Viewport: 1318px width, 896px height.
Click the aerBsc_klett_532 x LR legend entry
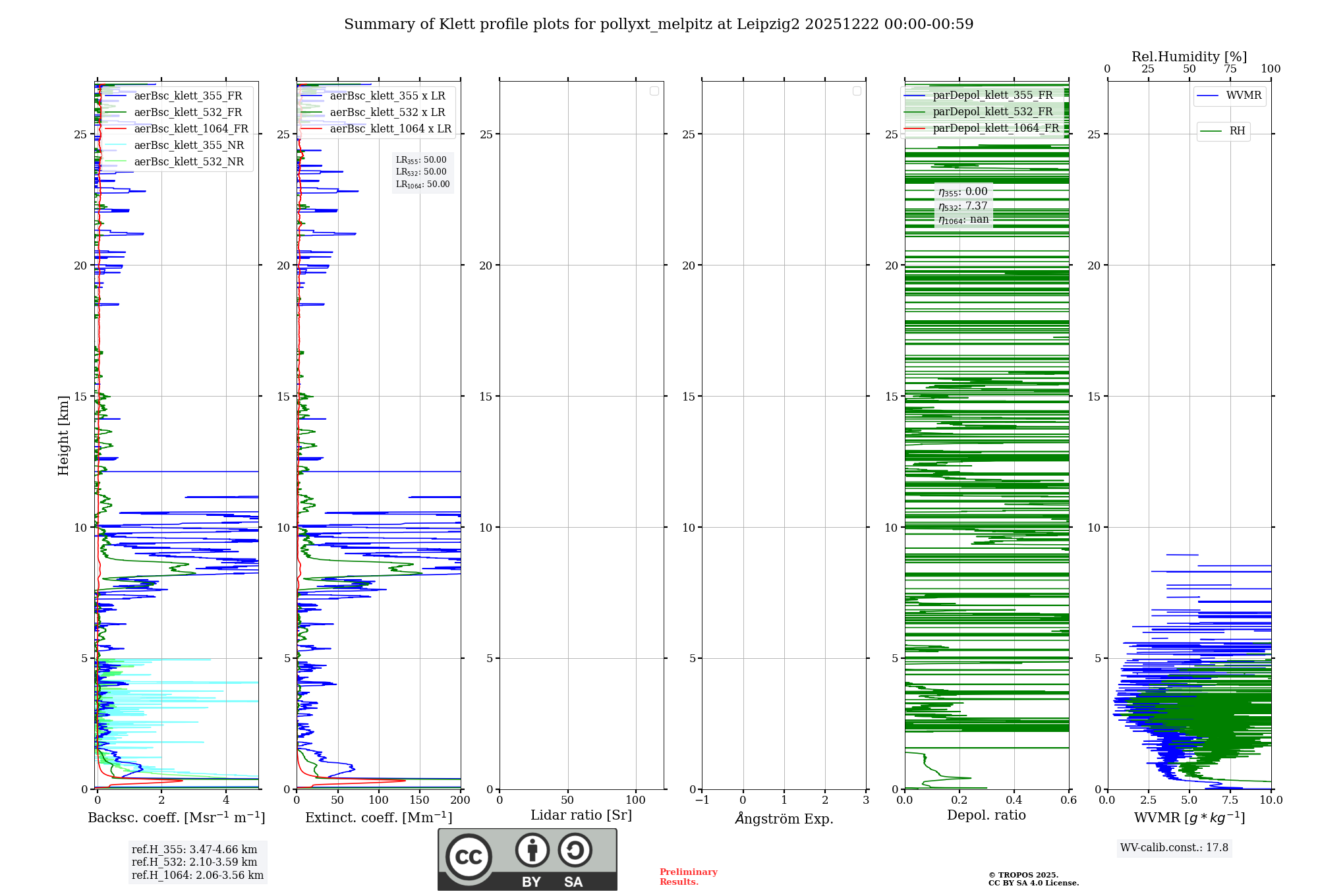click(x=387, y=113)
